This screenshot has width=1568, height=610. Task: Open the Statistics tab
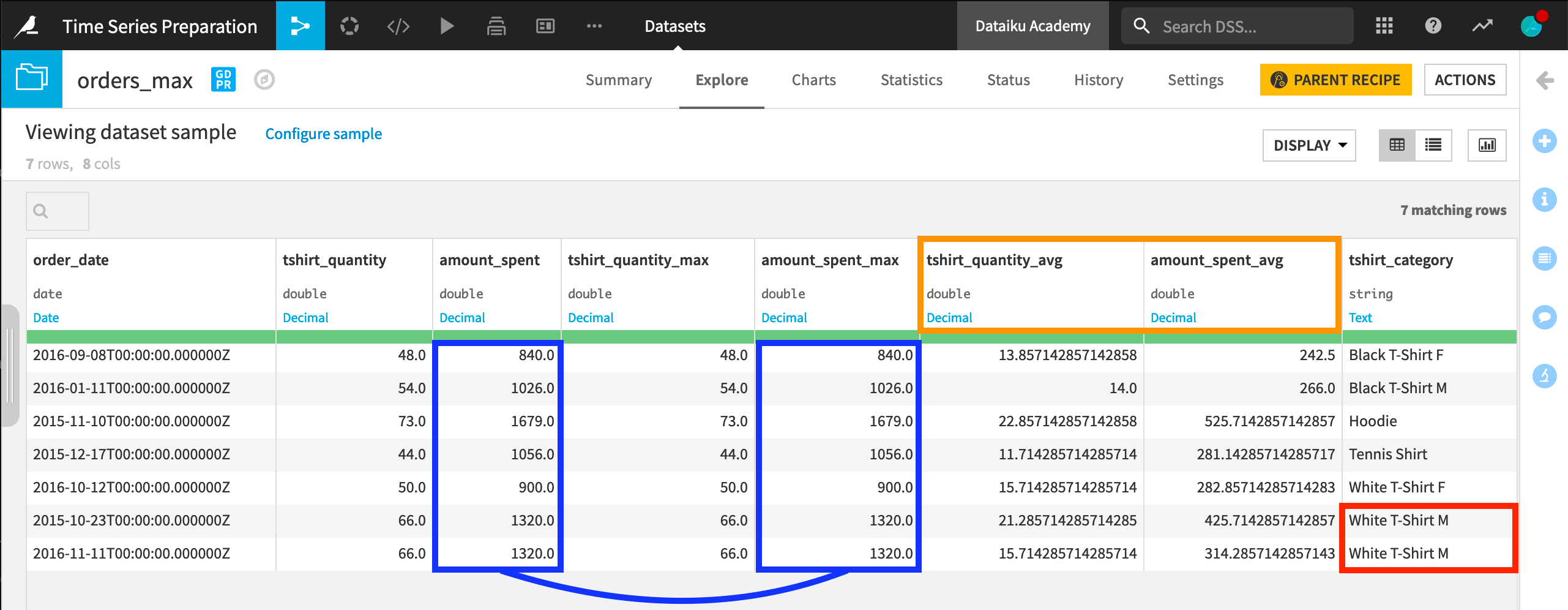(x=911, y=80)
